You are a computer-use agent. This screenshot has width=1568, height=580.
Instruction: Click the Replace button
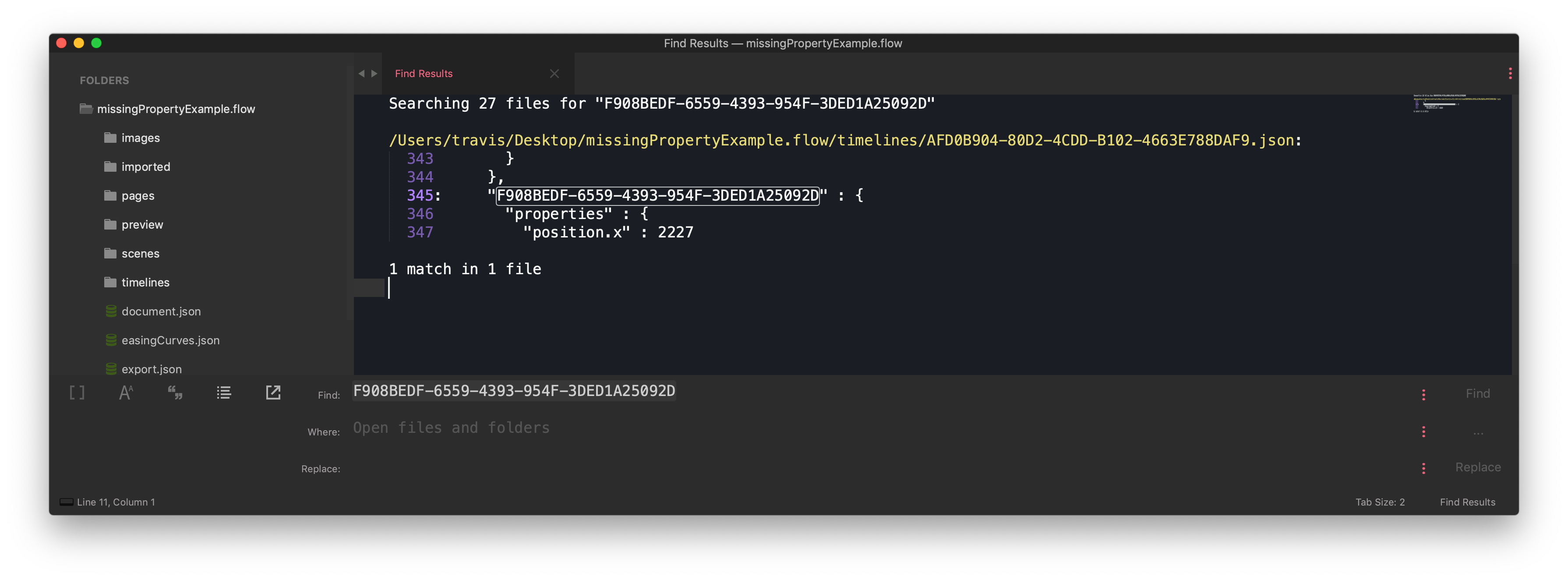[1478, 467]
